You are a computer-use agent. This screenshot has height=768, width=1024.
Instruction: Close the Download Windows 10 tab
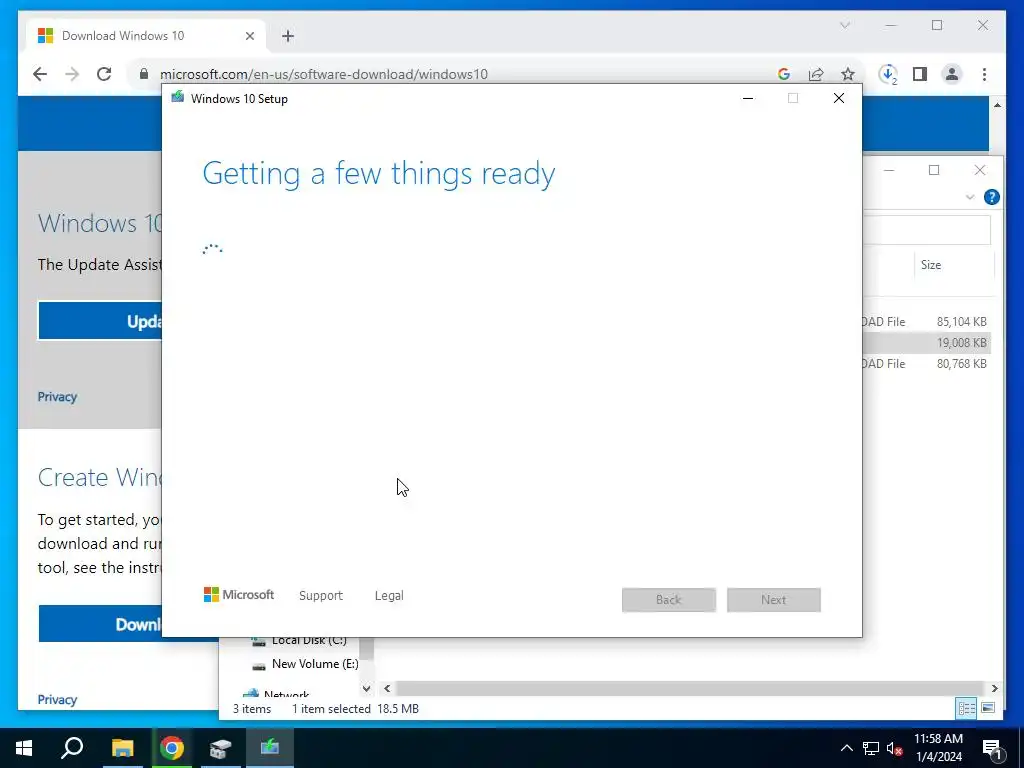click(x=249, y=36)
